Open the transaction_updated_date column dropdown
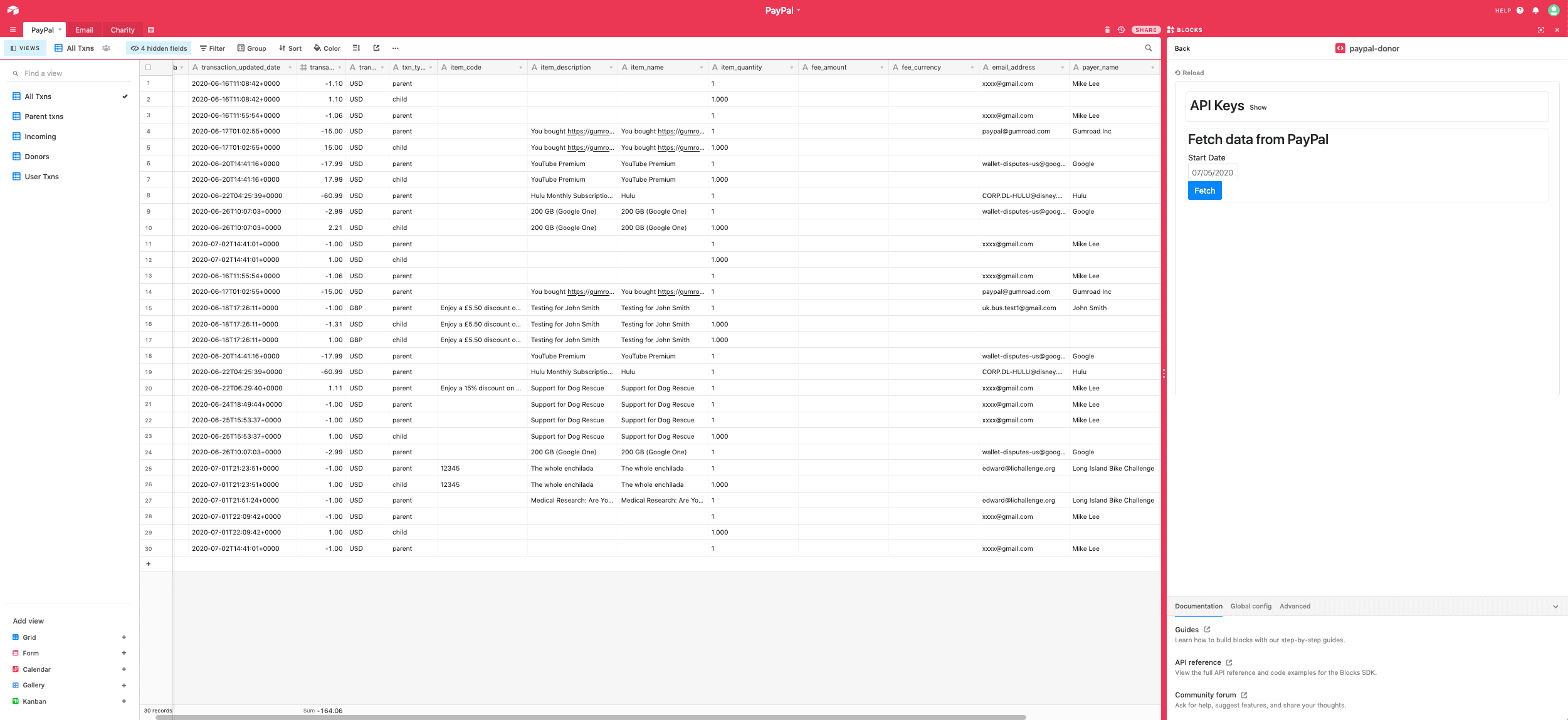This screenshot has width=1568, height=720. click(x=290, y=67)
